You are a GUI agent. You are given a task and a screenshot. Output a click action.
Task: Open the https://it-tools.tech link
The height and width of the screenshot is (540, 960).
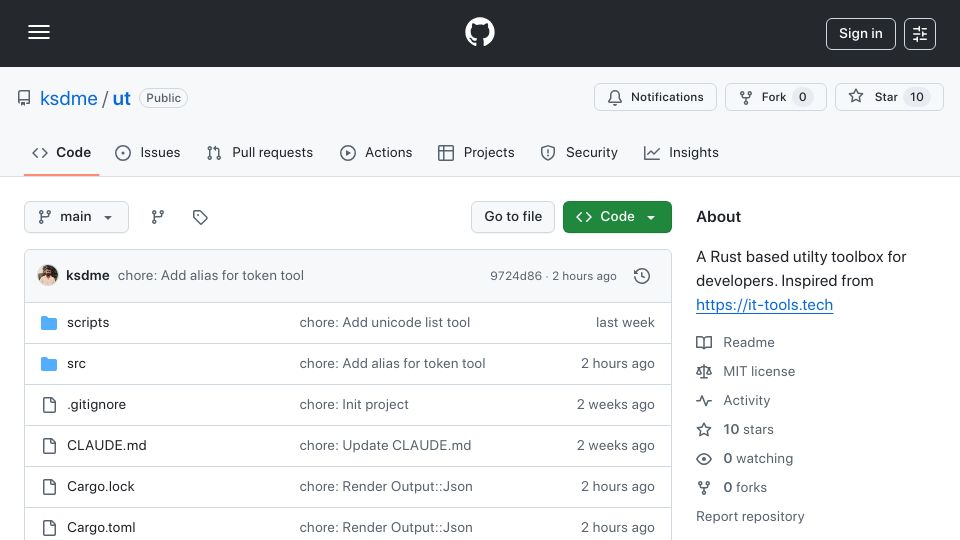[x=764, y=305]
